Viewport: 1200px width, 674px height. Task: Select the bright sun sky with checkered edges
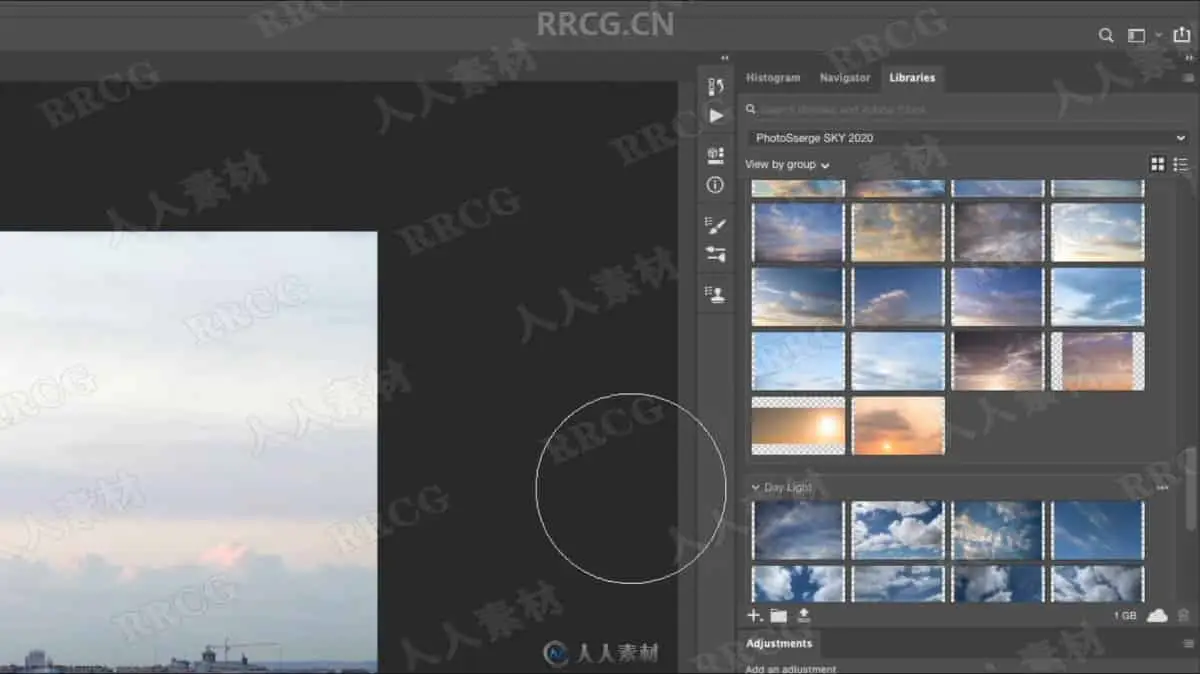pos(798,426)
